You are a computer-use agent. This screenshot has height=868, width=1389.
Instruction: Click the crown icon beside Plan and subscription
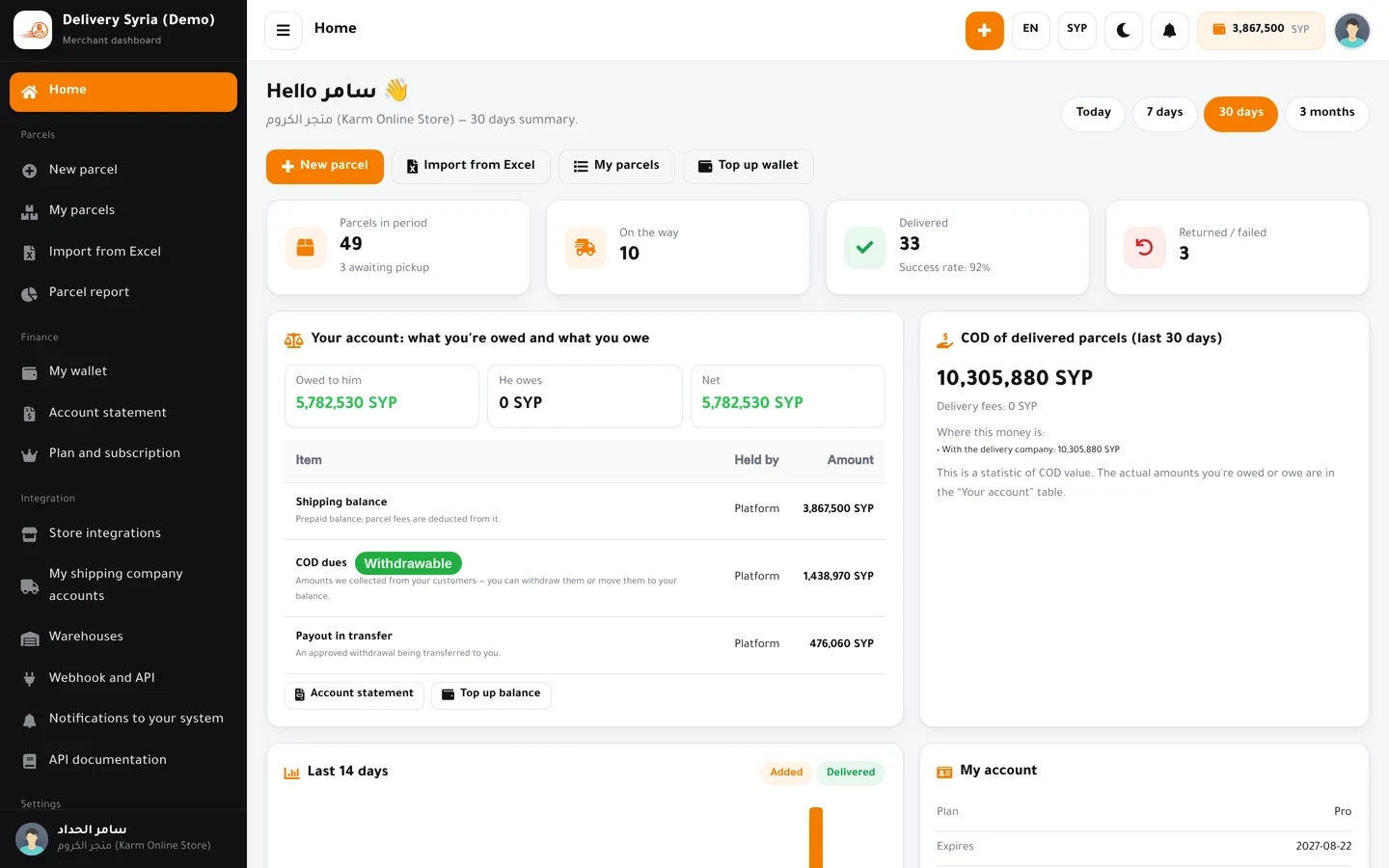pos(30,454)
